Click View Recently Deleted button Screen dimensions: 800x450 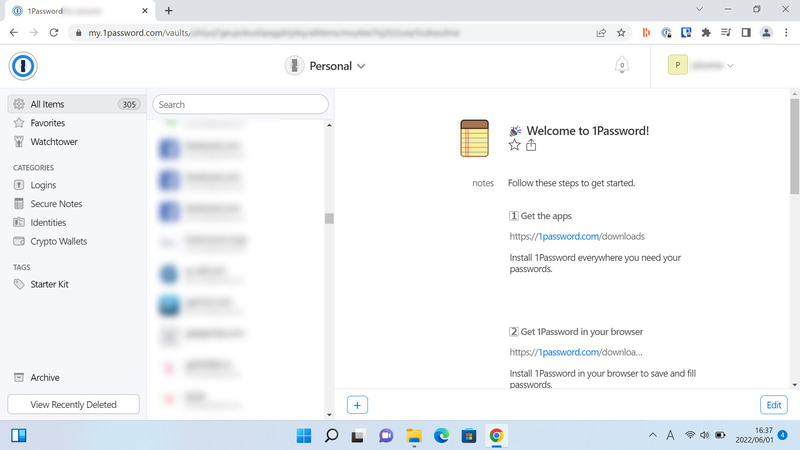click(73, 405)
